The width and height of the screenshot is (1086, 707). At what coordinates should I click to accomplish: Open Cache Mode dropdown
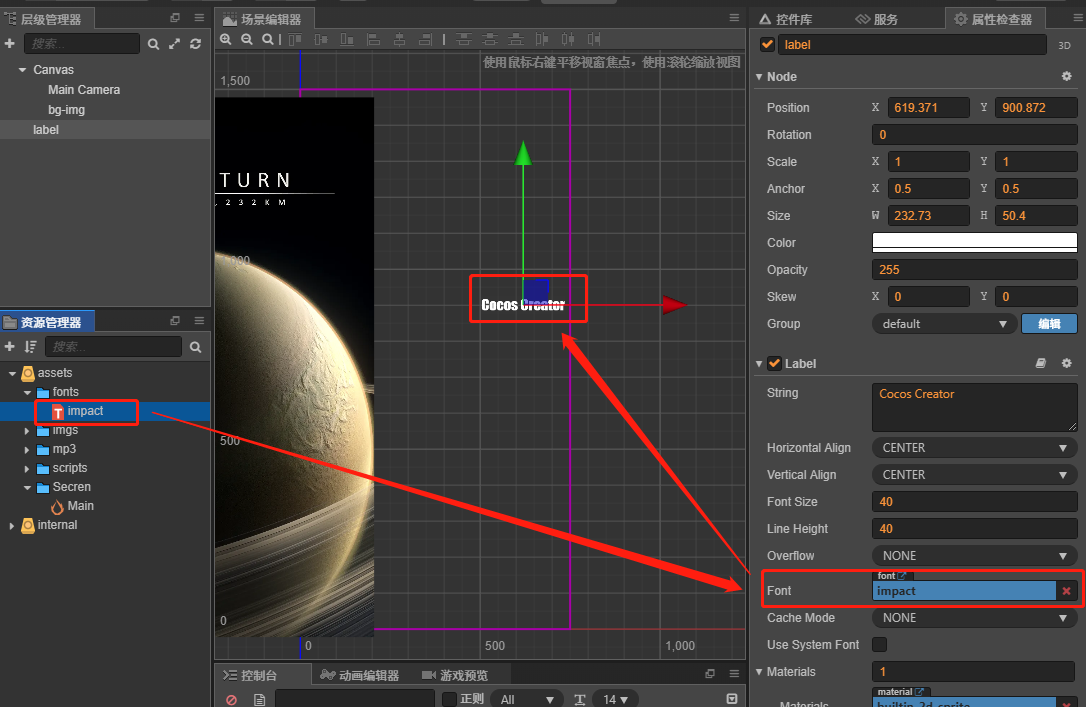click(x=974, y=618)
